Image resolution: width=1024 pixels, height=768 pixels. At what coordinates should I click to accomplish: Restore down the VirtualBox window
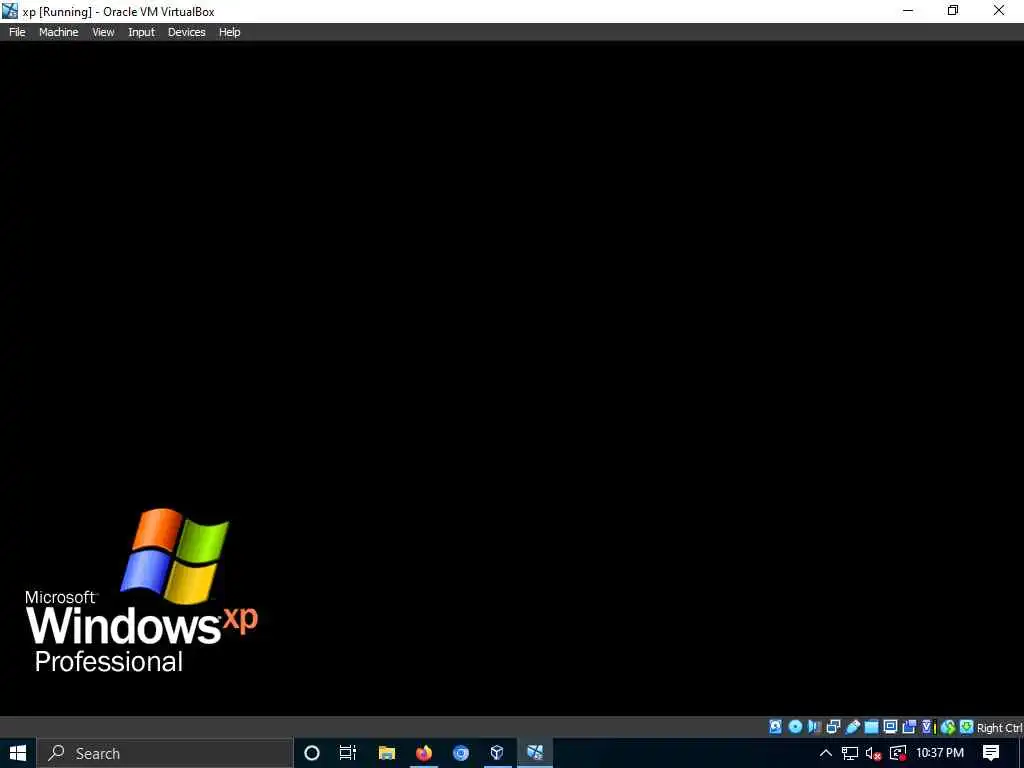click(953, 10)
